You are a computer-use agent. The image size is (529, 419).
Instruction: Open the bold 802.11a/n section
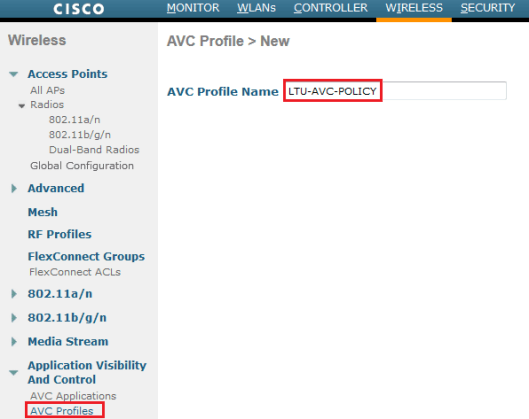click(60, 294)
